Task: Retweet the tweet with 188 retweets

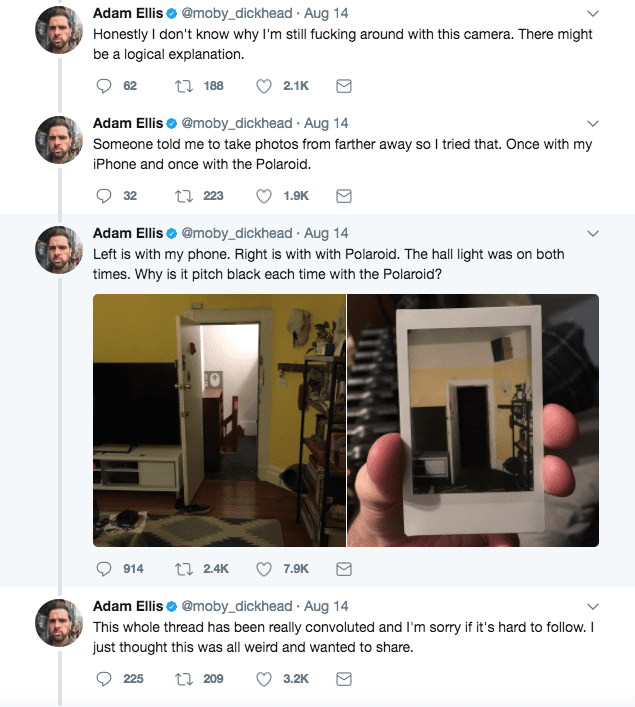Action: click(184, 86)
